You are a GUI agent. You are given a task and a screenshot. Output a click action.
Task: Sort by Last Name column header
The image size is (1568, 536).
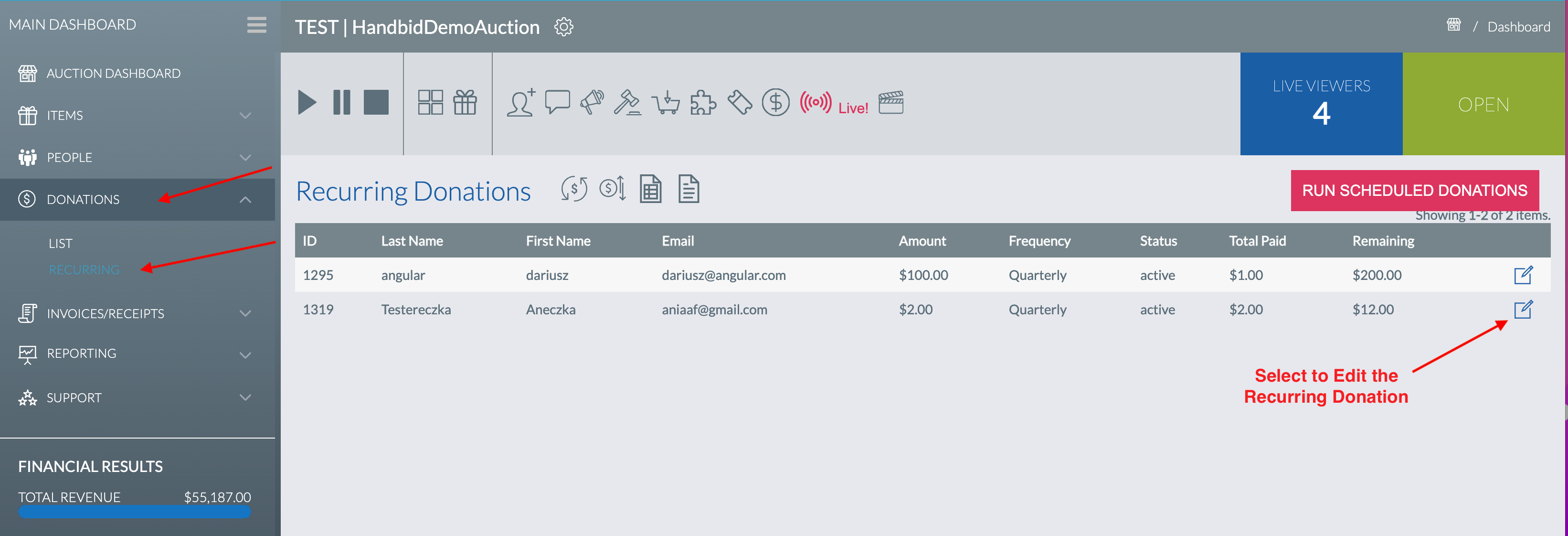point(412,241)
